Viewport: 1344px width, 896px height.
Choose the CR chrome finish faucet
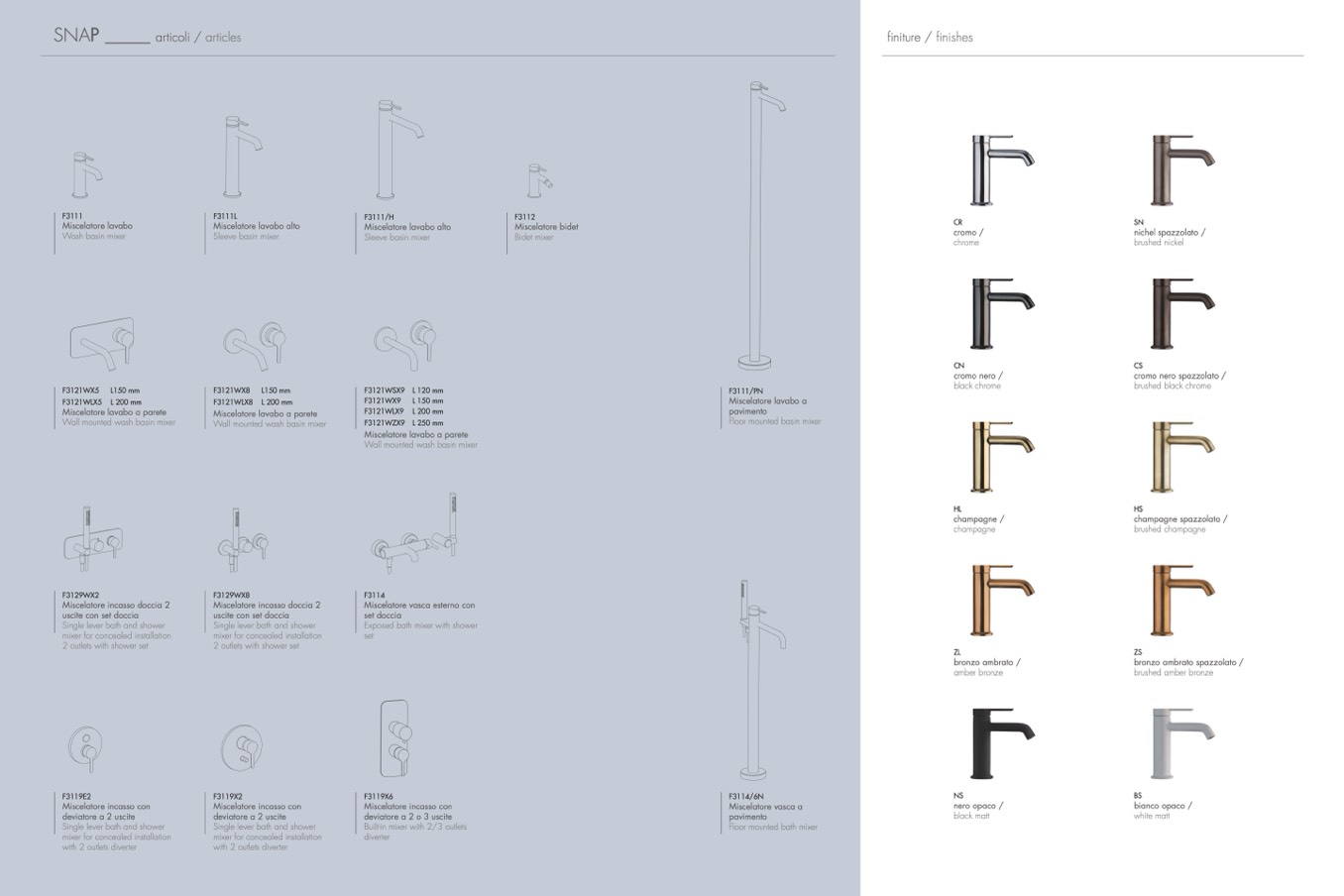pos(1000,170)
